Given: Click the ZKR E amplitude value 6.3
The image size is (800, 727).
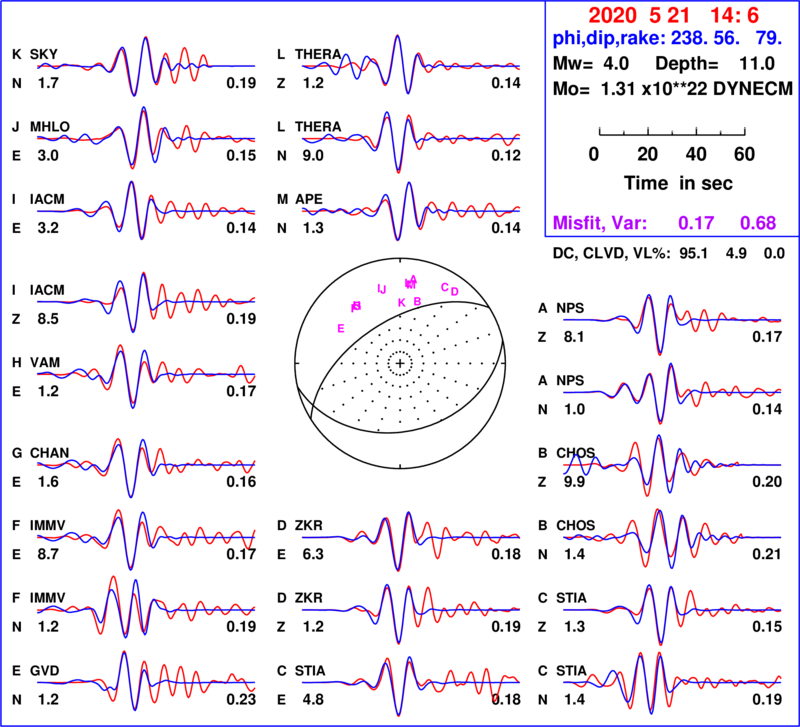Looking at the screenshot, I should 313,554.
